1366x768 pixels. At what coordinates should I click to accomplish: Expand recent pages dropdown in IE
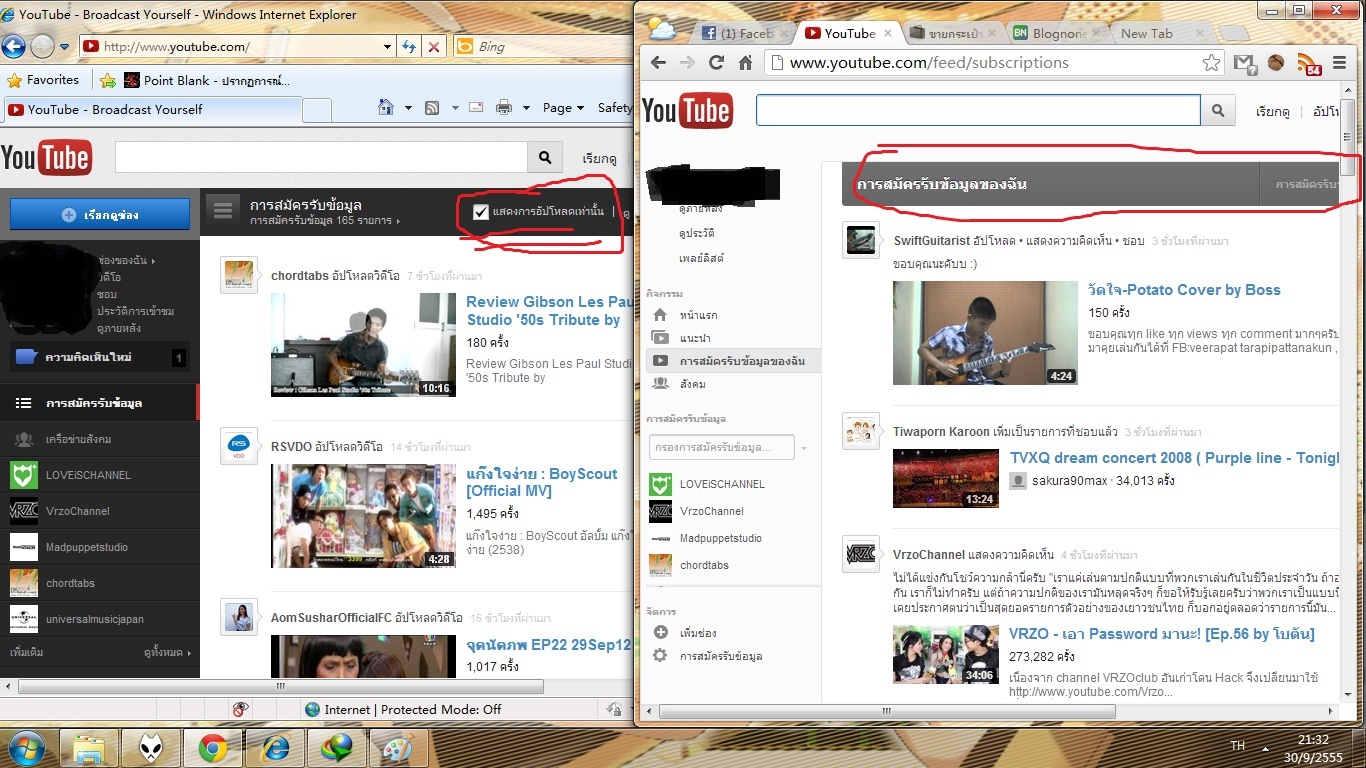pyautogui.click(x=64, y=47)
